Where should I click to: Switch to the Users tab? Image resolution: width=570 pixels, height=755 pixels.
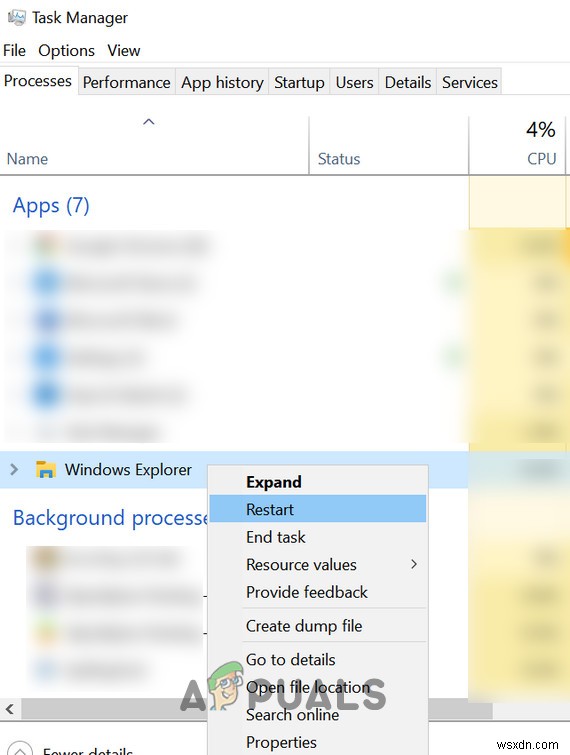click(354, 82)
